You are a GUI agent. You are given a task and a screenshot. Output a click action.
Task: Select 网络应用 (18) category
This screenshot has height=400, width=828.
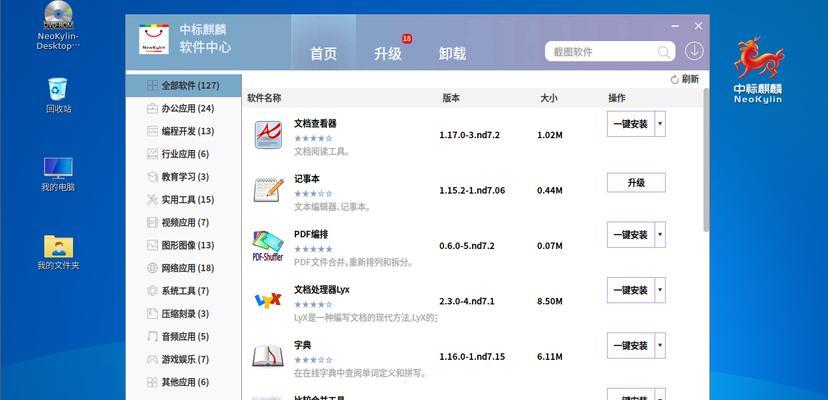[x=183, y=268]
